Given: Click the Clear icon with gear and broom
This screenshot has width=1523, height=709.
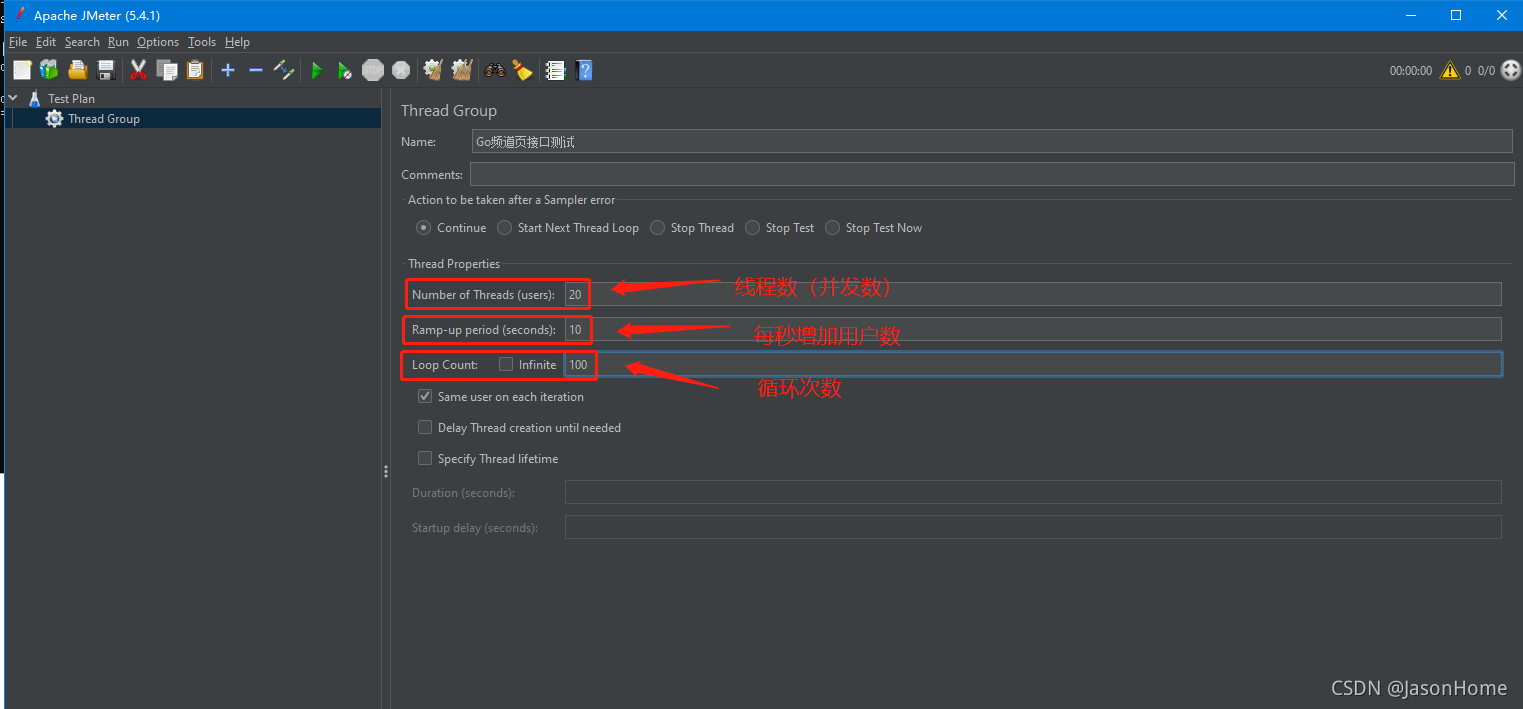Looking at the screenshot, I should point(433,70).
